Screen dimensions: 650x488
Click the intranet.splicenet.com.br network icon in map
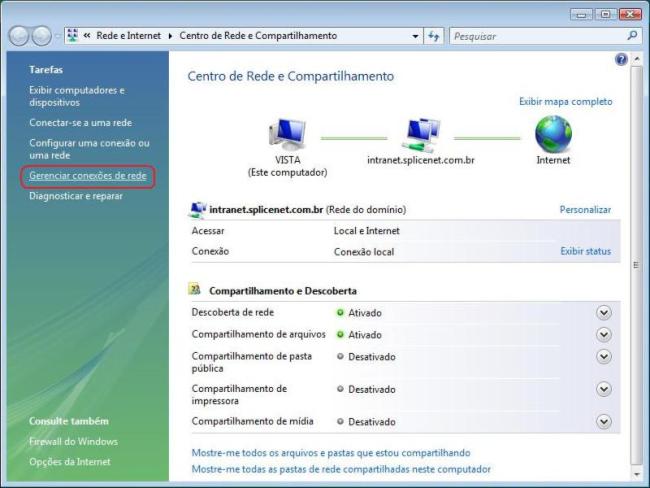click(x=421, y=135)
